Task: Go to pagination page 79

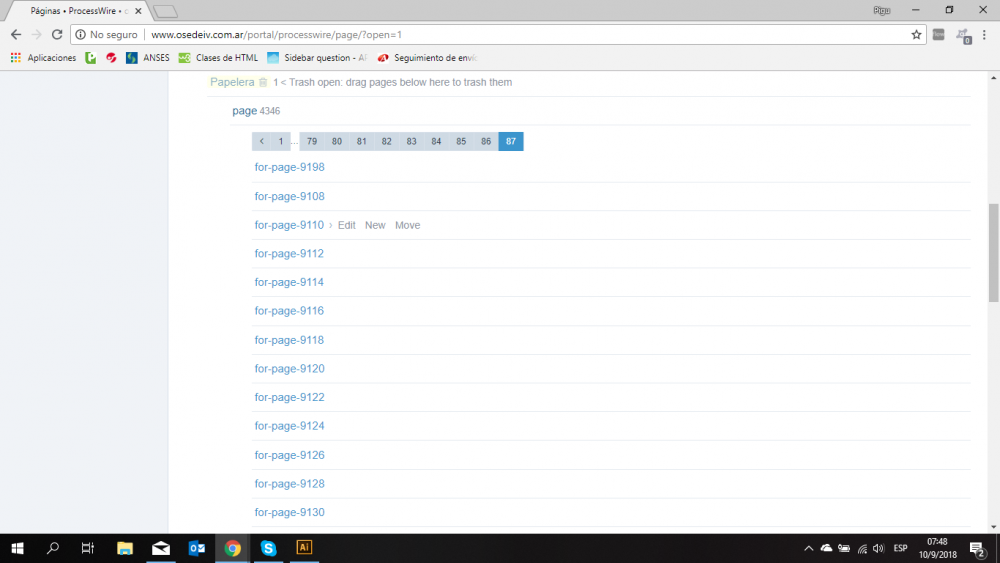Action: point(312,142)
